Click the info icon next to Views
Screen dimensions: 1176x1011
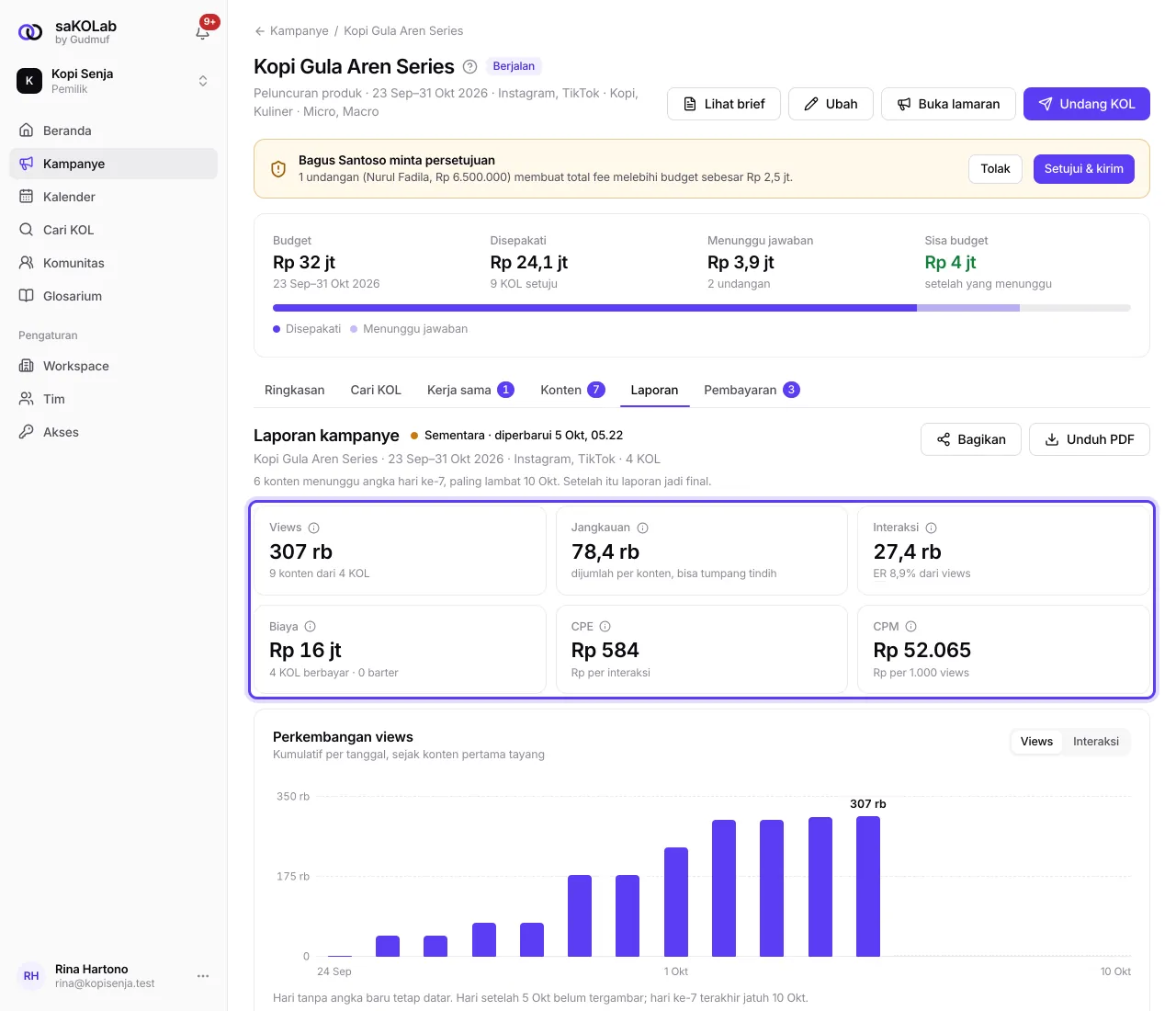(x=314, y=528)
